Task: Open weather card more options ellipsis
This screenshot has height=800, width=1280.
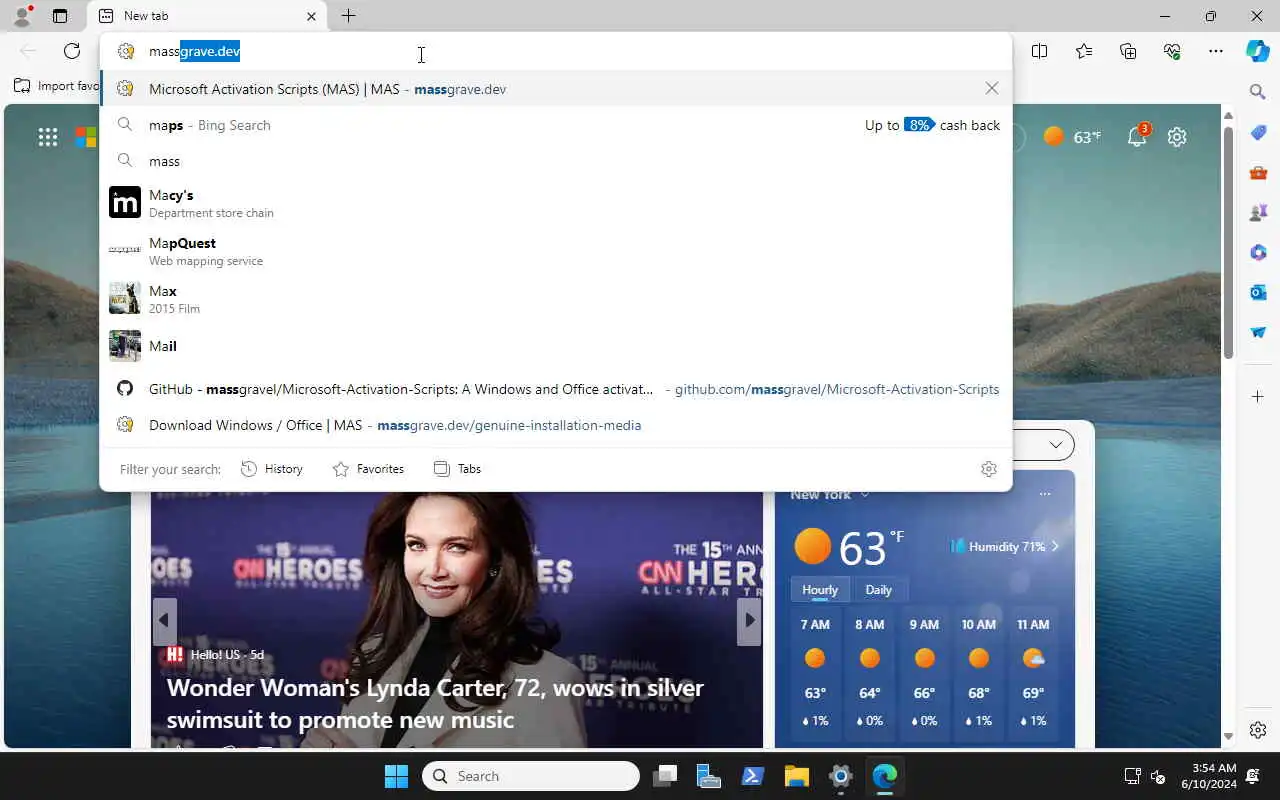Action: [x=1045, y=494]
